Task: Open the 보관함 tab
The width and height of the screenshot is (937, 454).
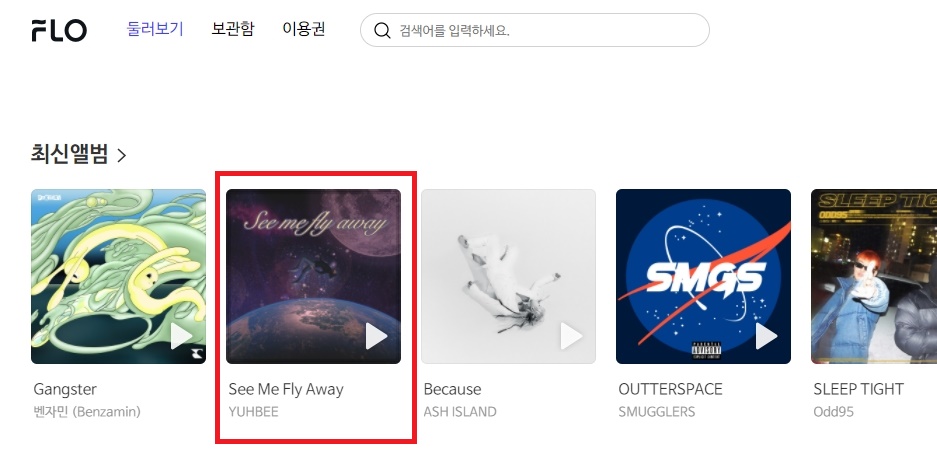Action: [233, 29]
